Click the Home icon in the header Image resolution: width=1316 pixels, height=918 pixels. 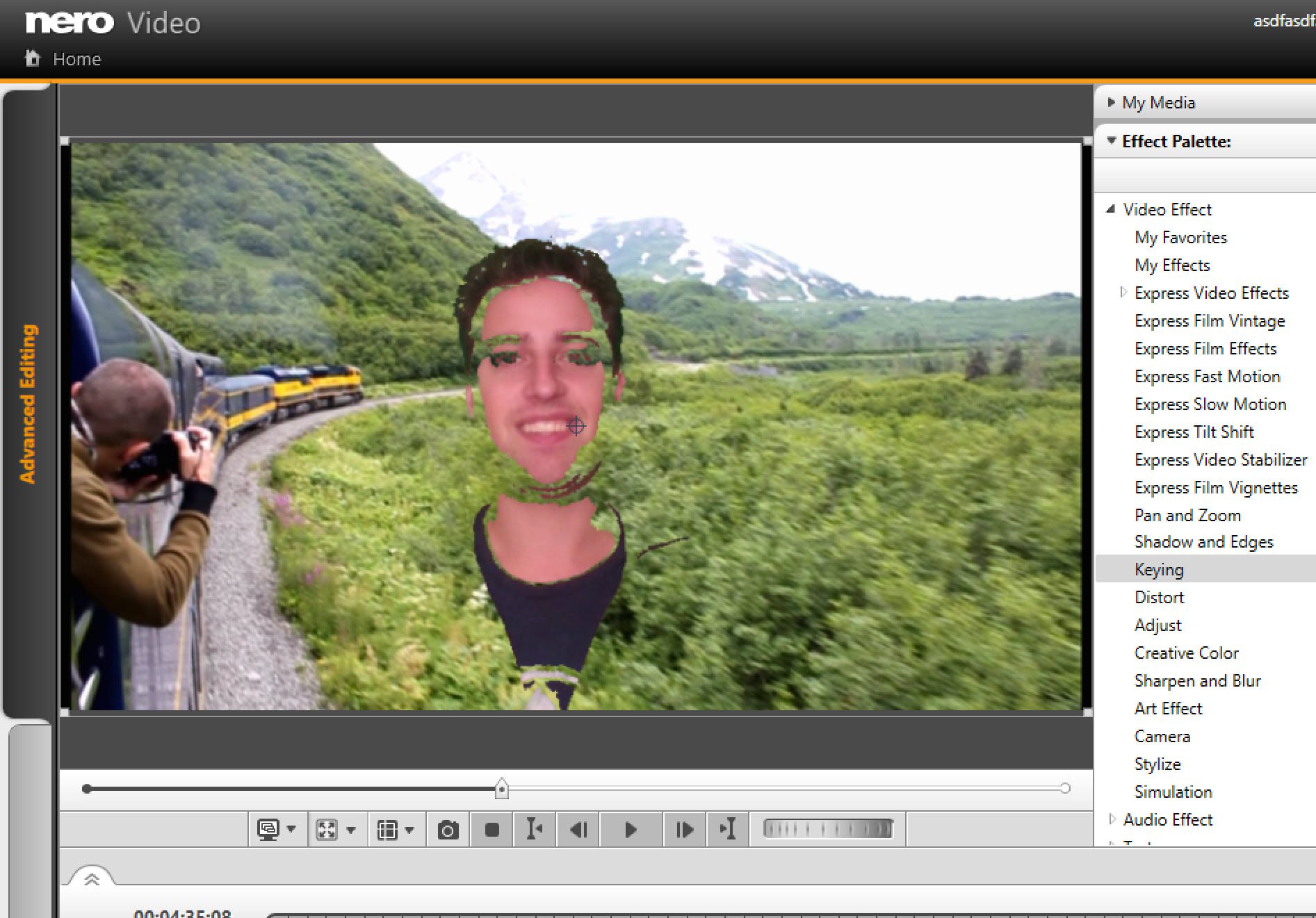(x=32, y=58)
